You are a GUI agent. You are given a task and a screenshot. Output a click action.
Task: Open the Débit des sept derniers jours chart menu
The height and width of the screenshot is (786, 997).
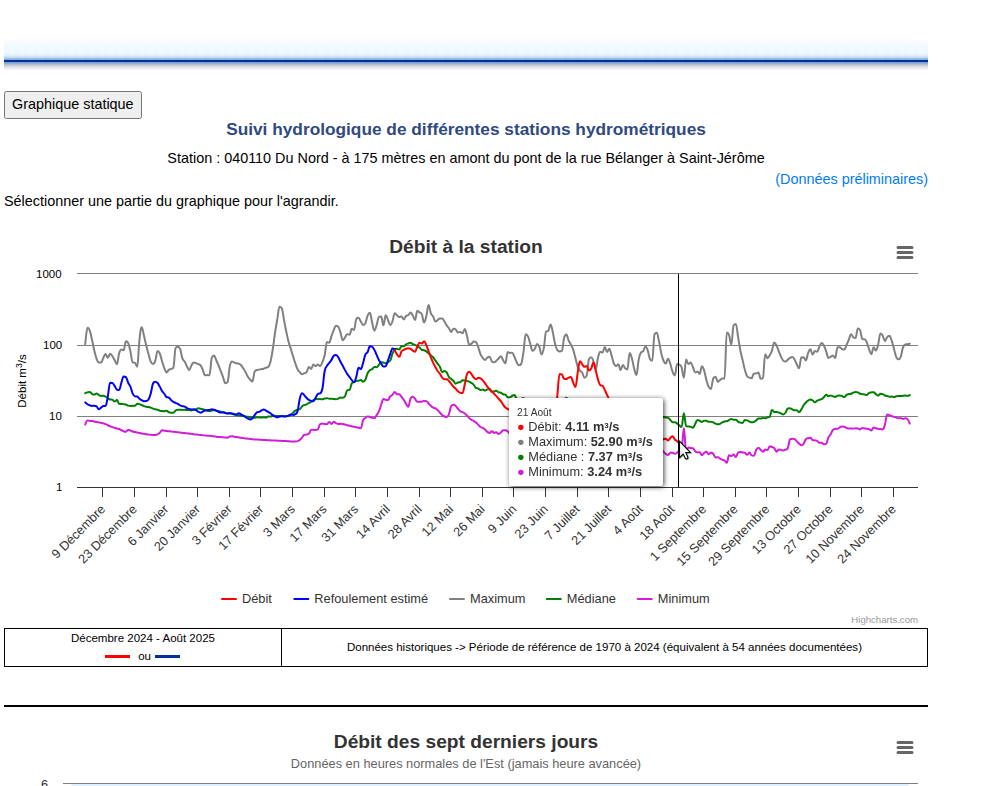(905, 747)
